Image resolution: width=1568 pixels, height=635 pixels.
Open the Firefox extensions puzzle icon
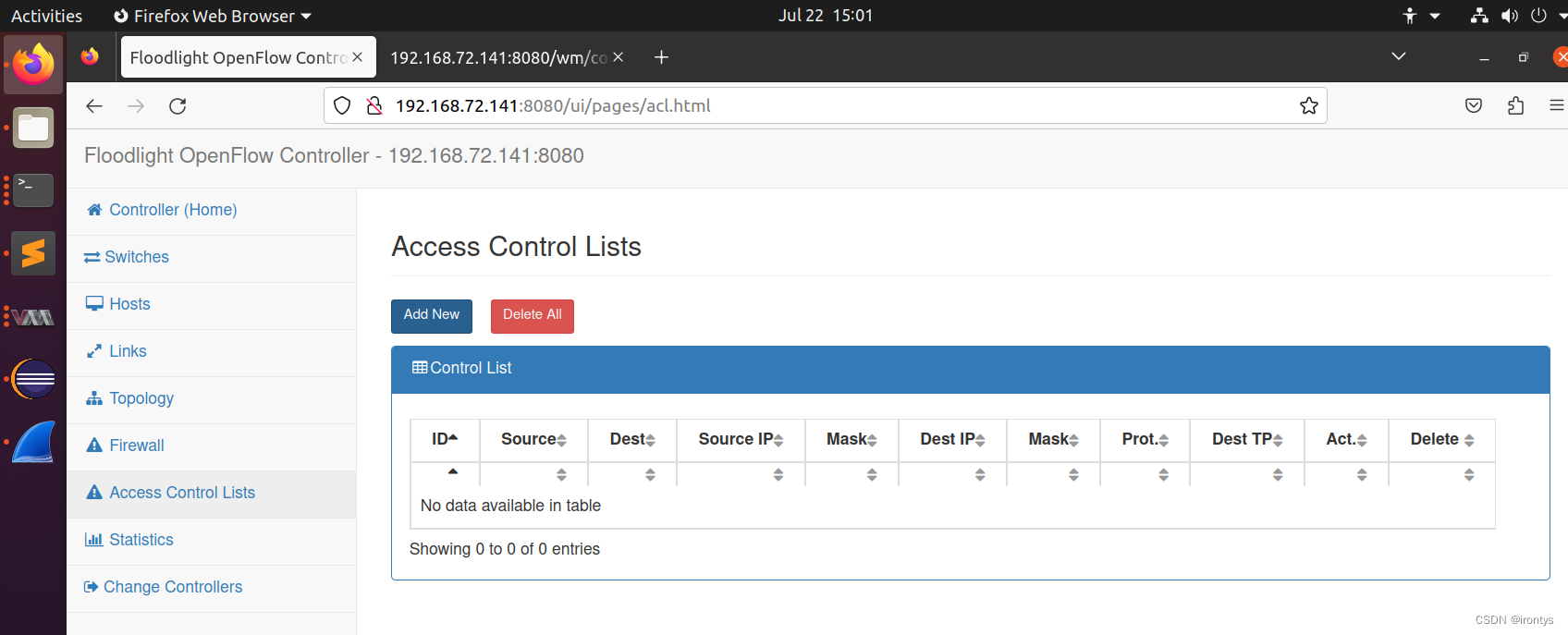1515,105
